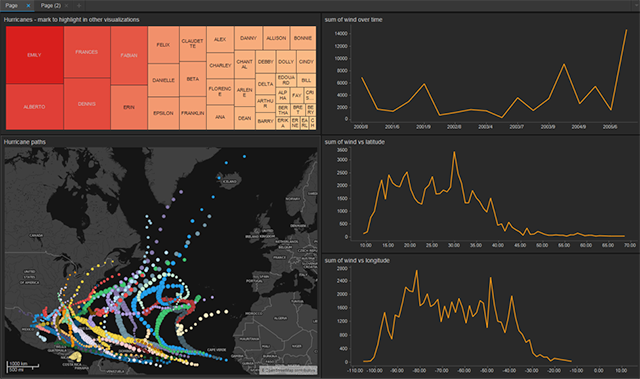Viewport: 640px width, 379px height.
Task: Mark the CINDY hurricane tile
Action: click(x=306, y=62)
